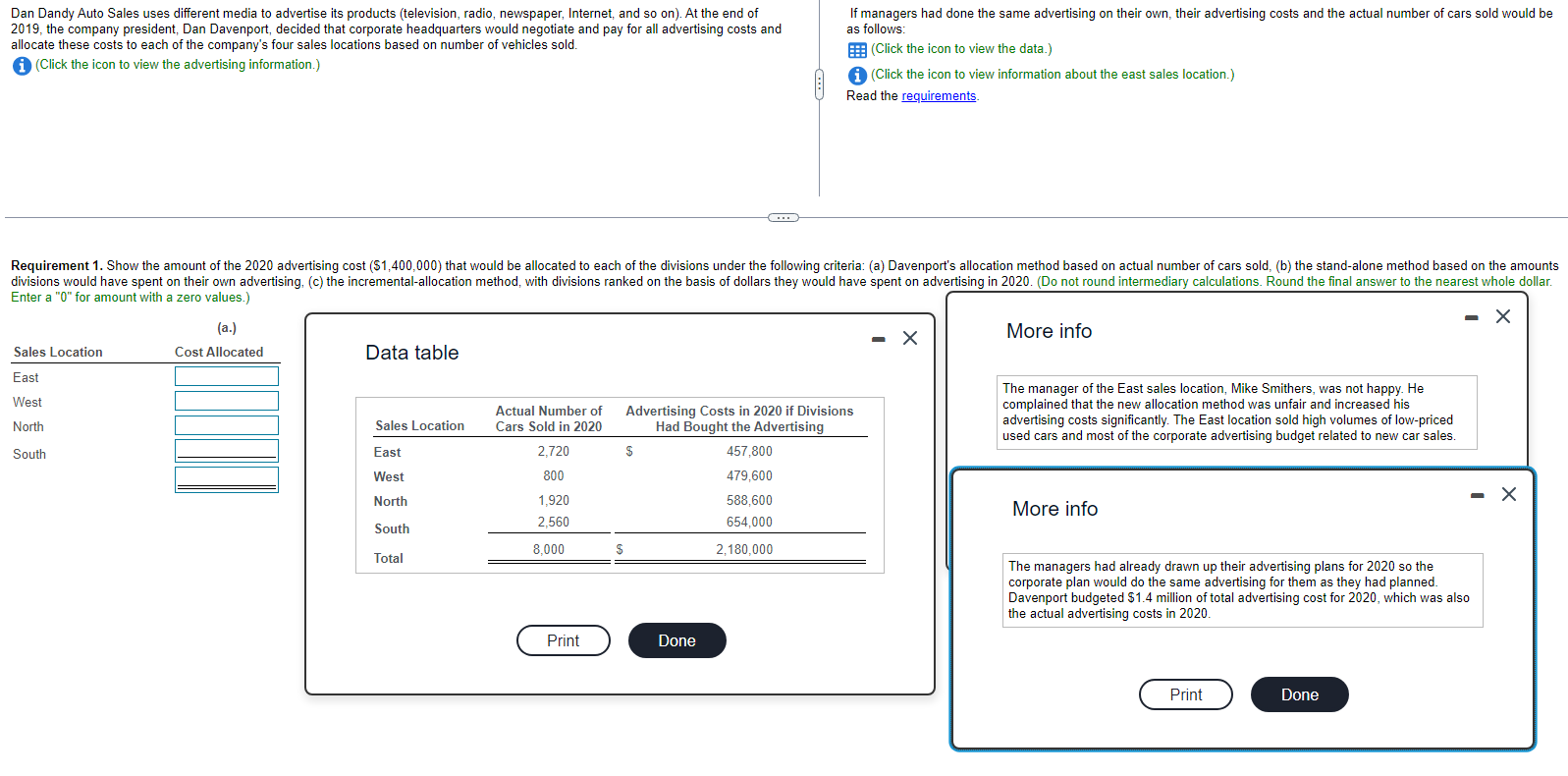The image size is (1568, 776).
Task: Minimize the upper More info dialog
Action: point(1471,317)
